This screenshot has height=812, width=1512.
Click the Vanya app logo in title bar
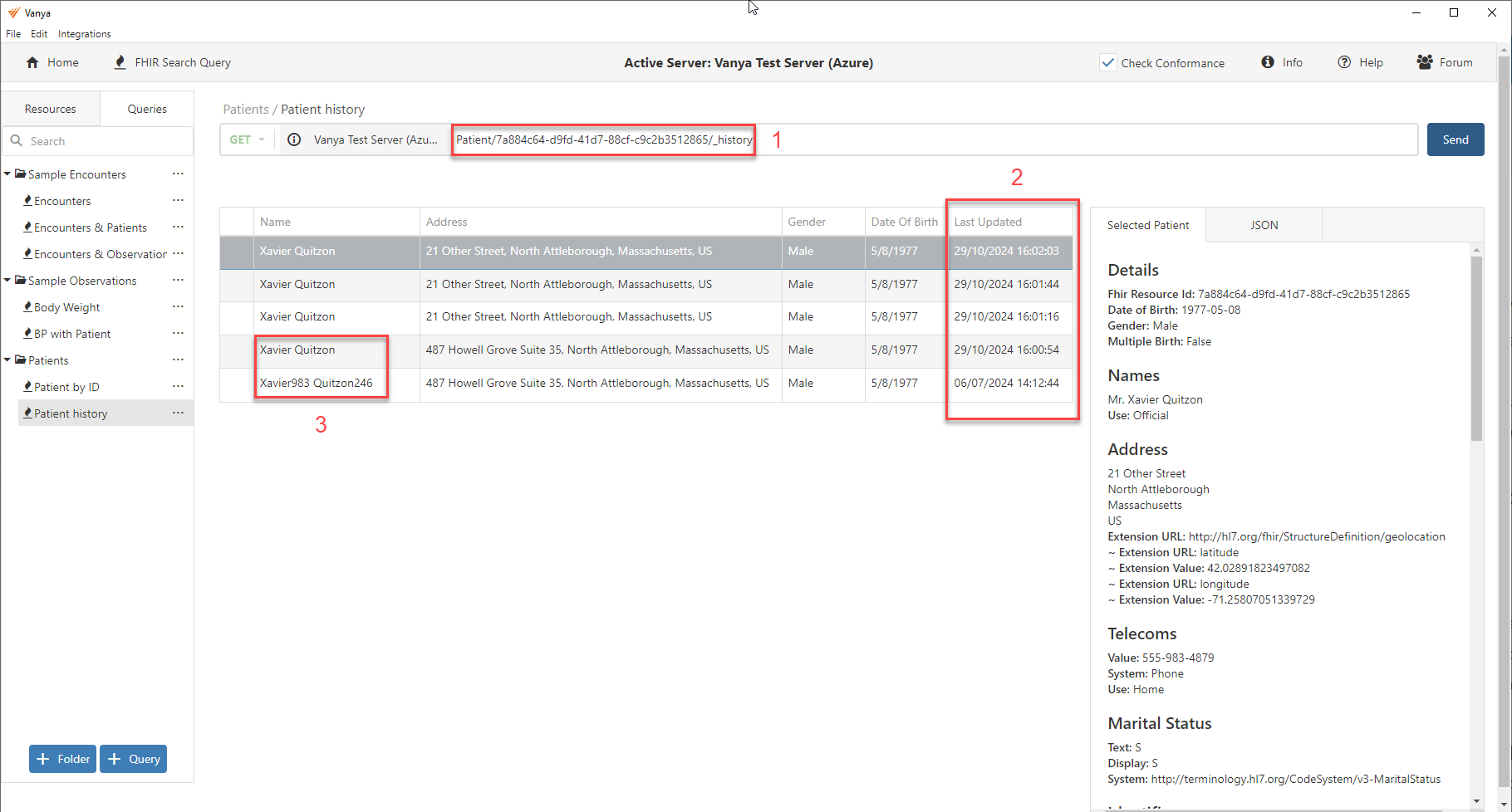[x=13, y=12]
